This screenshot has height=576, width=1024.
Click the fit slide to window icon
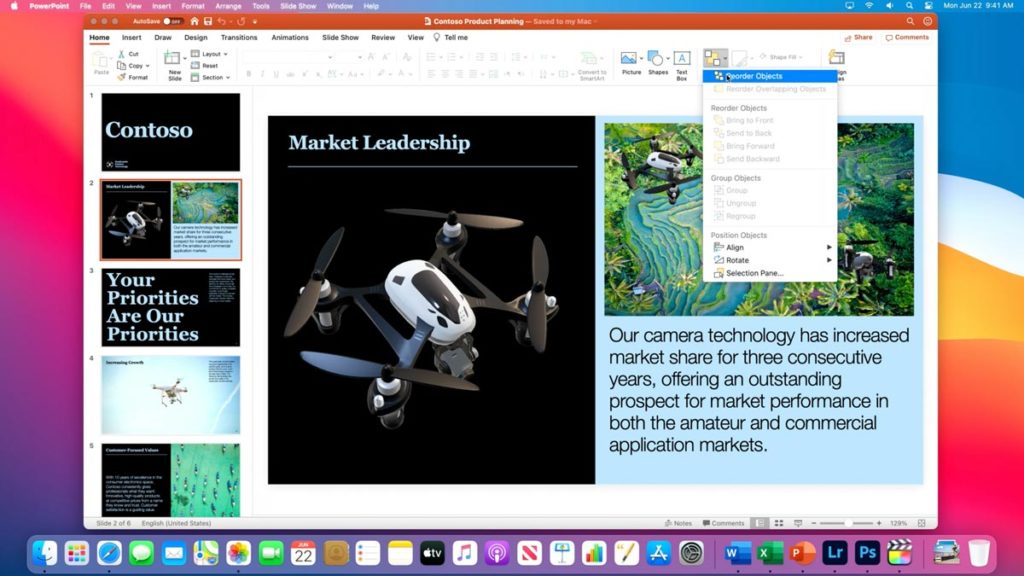pyautogui.click(x=921, y=523)
